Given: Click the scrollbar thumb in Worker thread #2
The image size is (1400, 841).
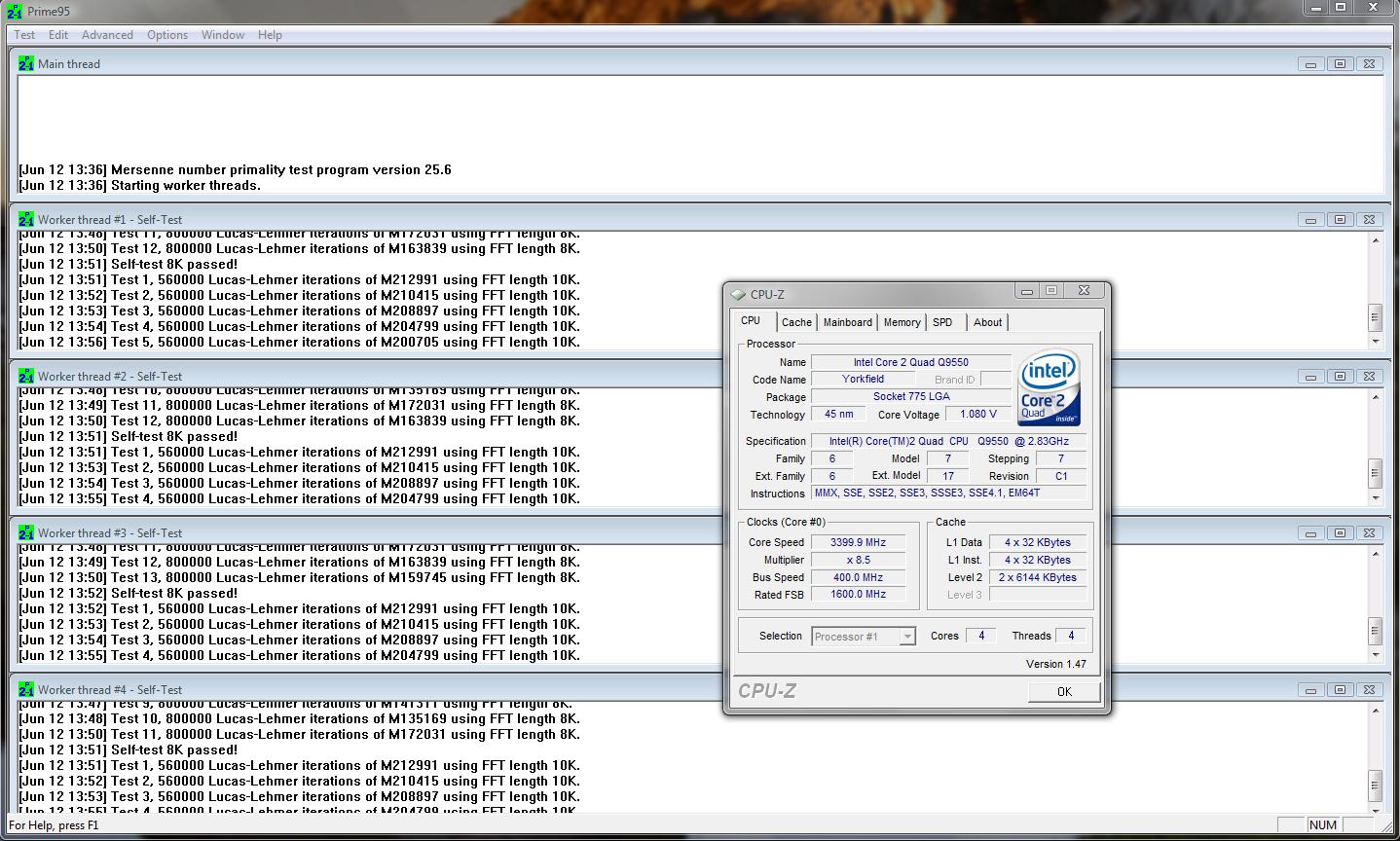Looking at the screenshot, I should pyautogui.click(x=1376, y=473).
